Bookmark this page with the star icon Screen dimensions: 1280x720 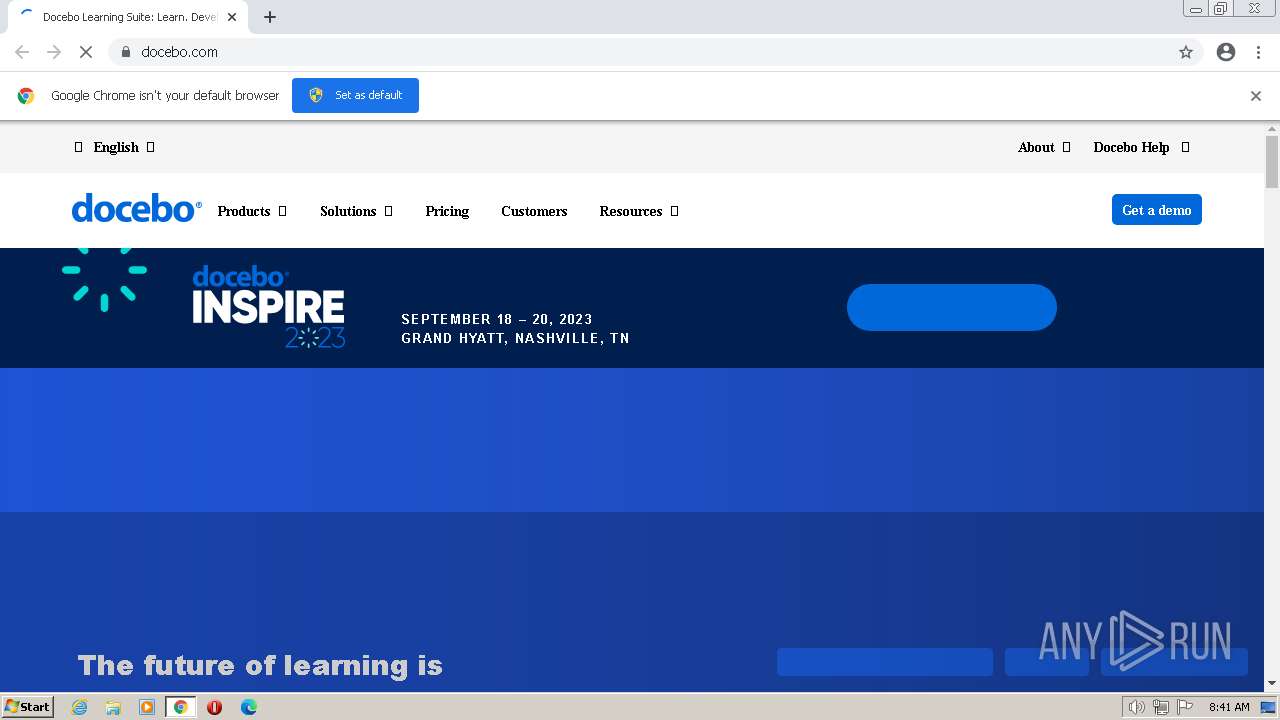[x=1186, y=52]
